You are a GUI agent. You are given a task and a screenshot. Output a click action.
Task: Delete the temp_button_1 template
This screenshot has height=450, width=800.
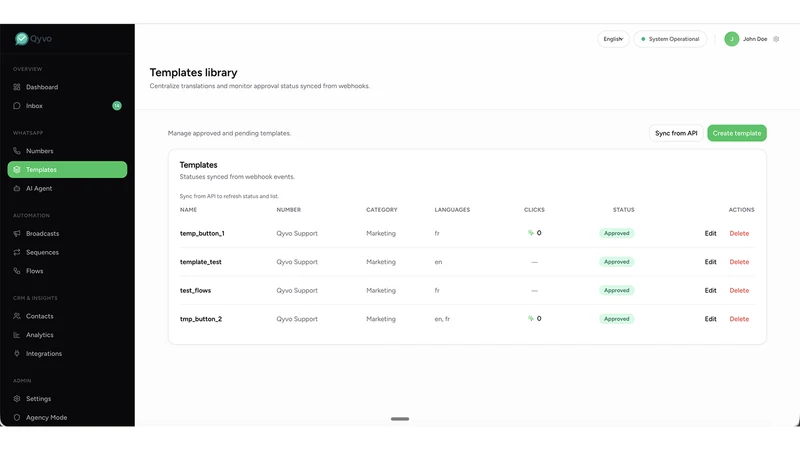(x=739, y=233)
